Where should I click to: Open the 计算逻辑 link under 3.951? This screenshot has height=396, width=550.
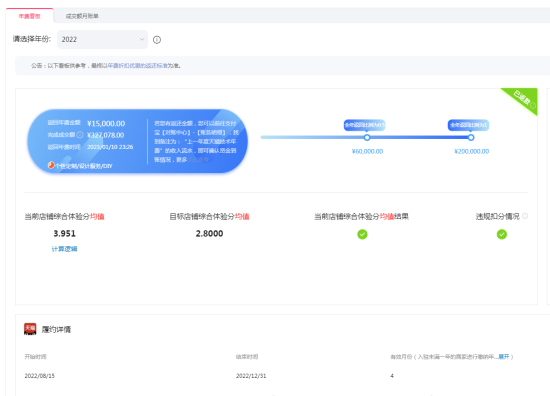click(65, 249)
